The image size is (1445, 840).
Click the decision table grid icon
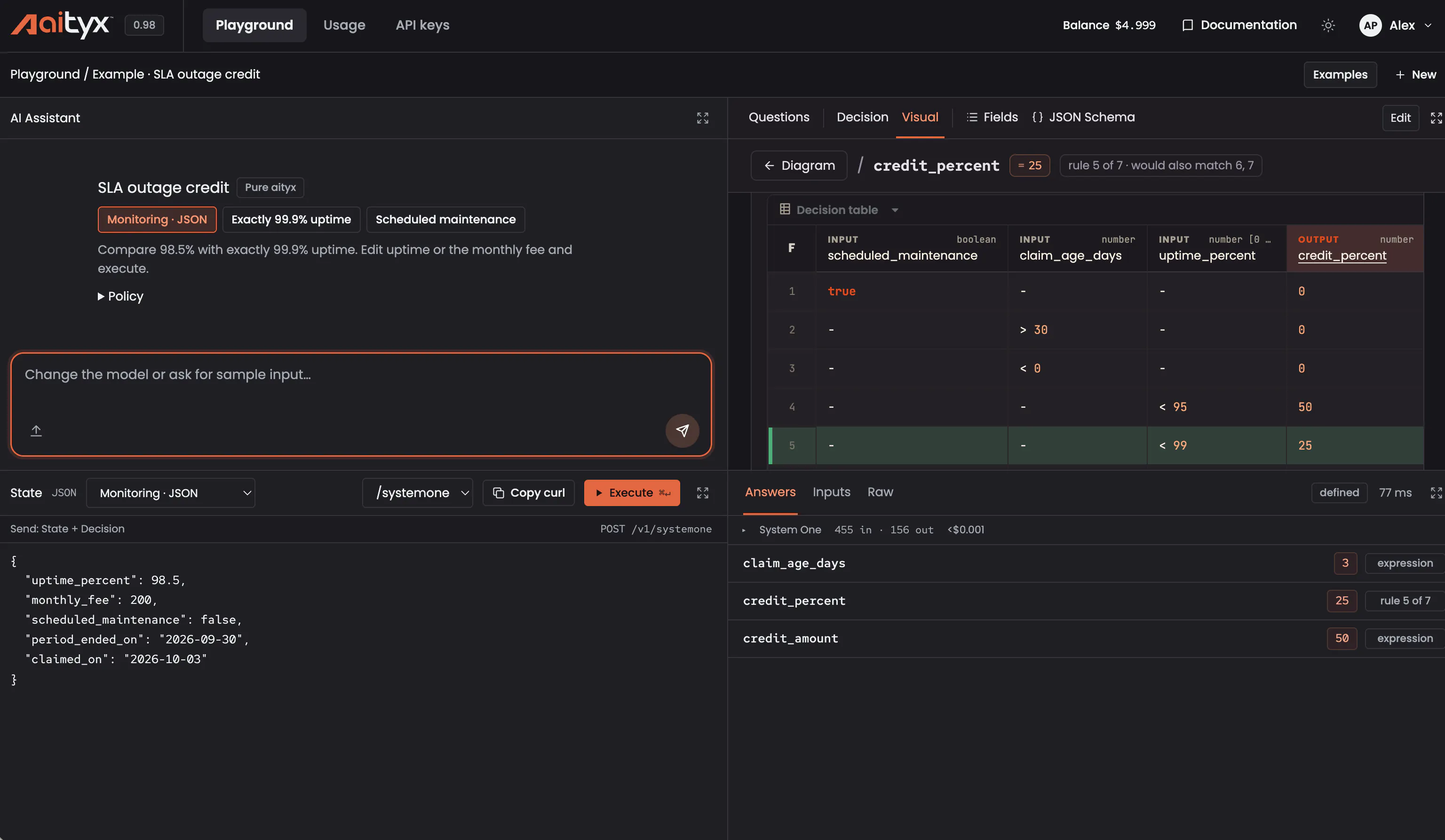(785, 209)
